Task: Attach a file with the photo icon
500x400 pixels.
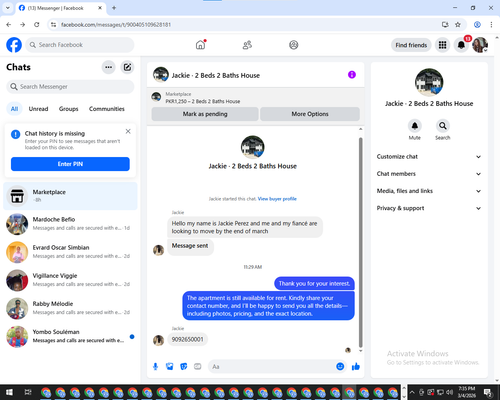Action: point(170,367)
